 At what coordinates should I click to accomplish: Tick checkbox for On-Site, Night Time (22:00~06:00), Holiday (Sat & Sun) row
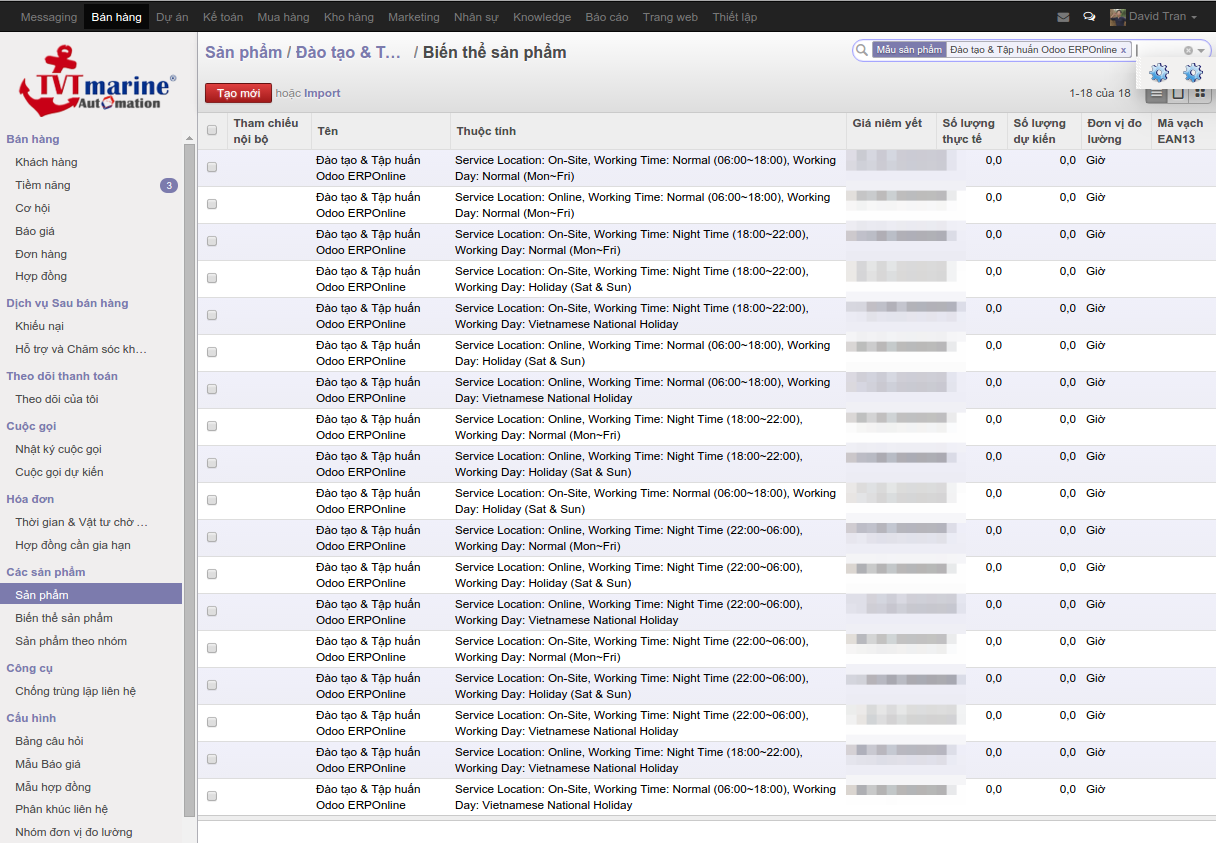click(x=212, y=686)
